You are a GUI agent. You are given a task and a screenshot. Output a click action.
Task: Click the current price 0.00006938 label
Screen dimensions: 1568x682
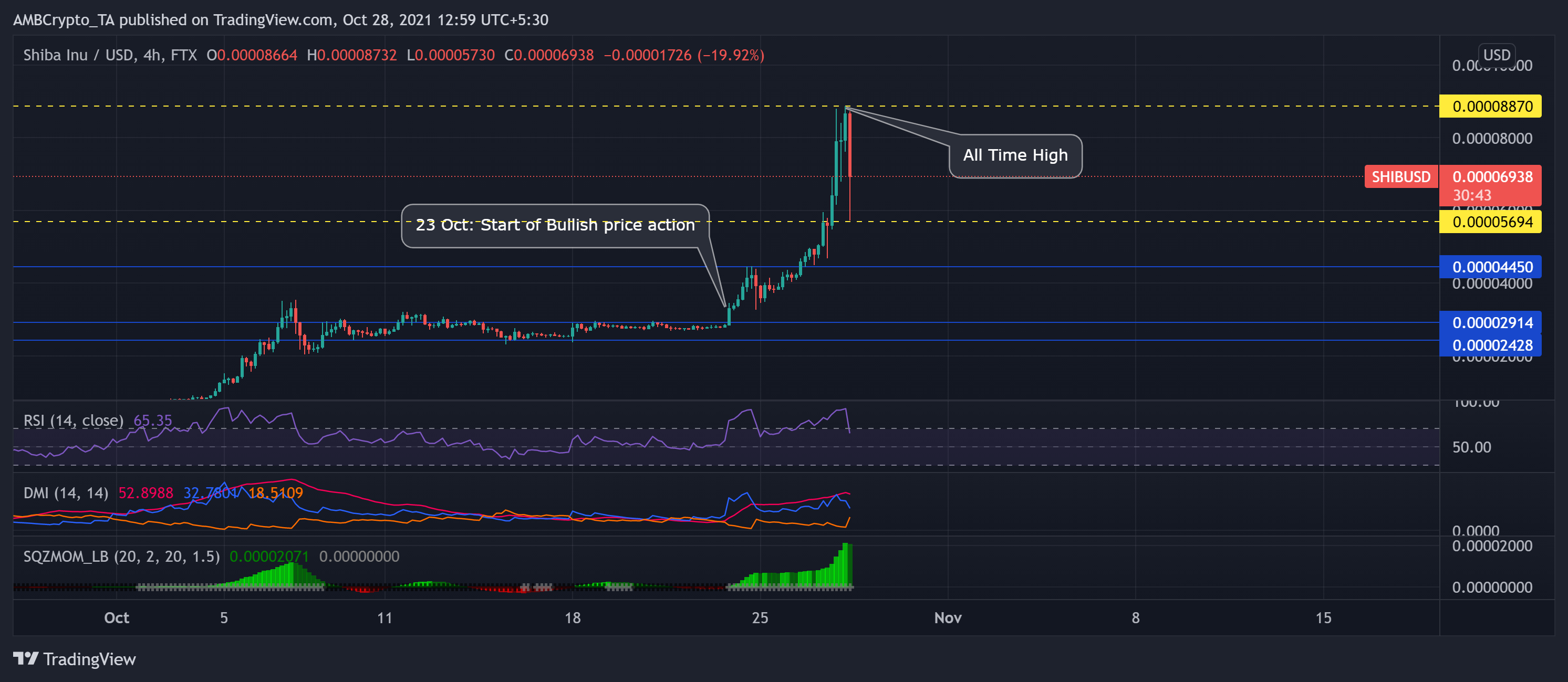(1492, 177)
